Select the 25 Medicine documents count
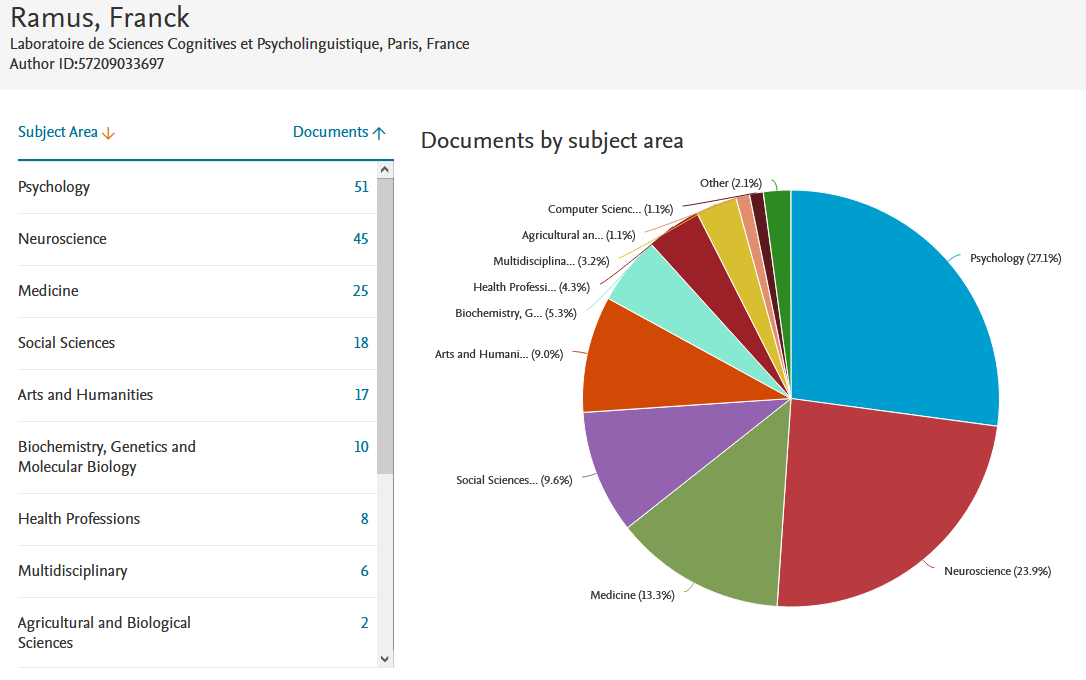This screenshot has width=1086, height=680. (x=361, y=291)
